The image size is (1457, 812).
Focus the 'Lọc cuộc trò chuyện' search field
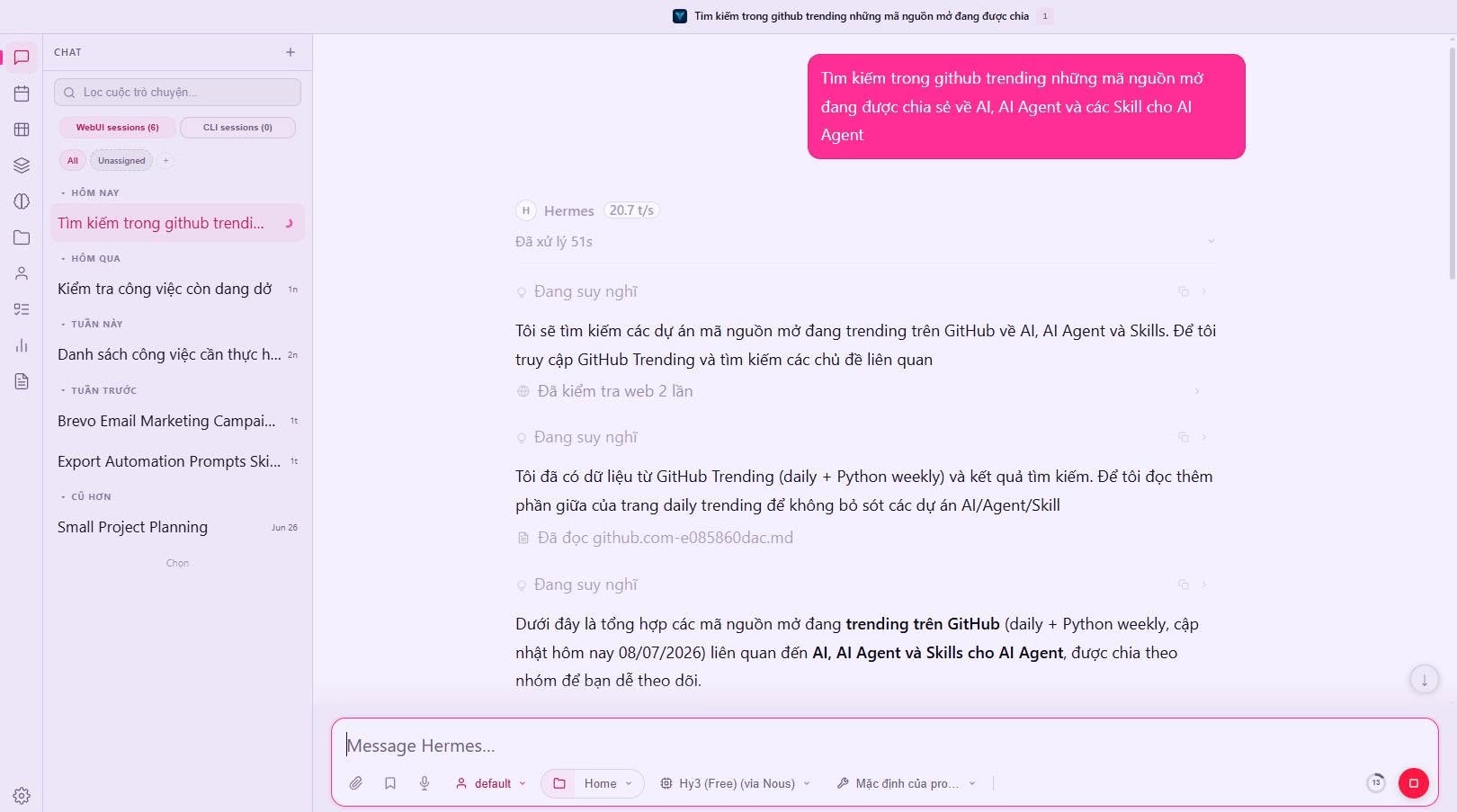point(177,92)
